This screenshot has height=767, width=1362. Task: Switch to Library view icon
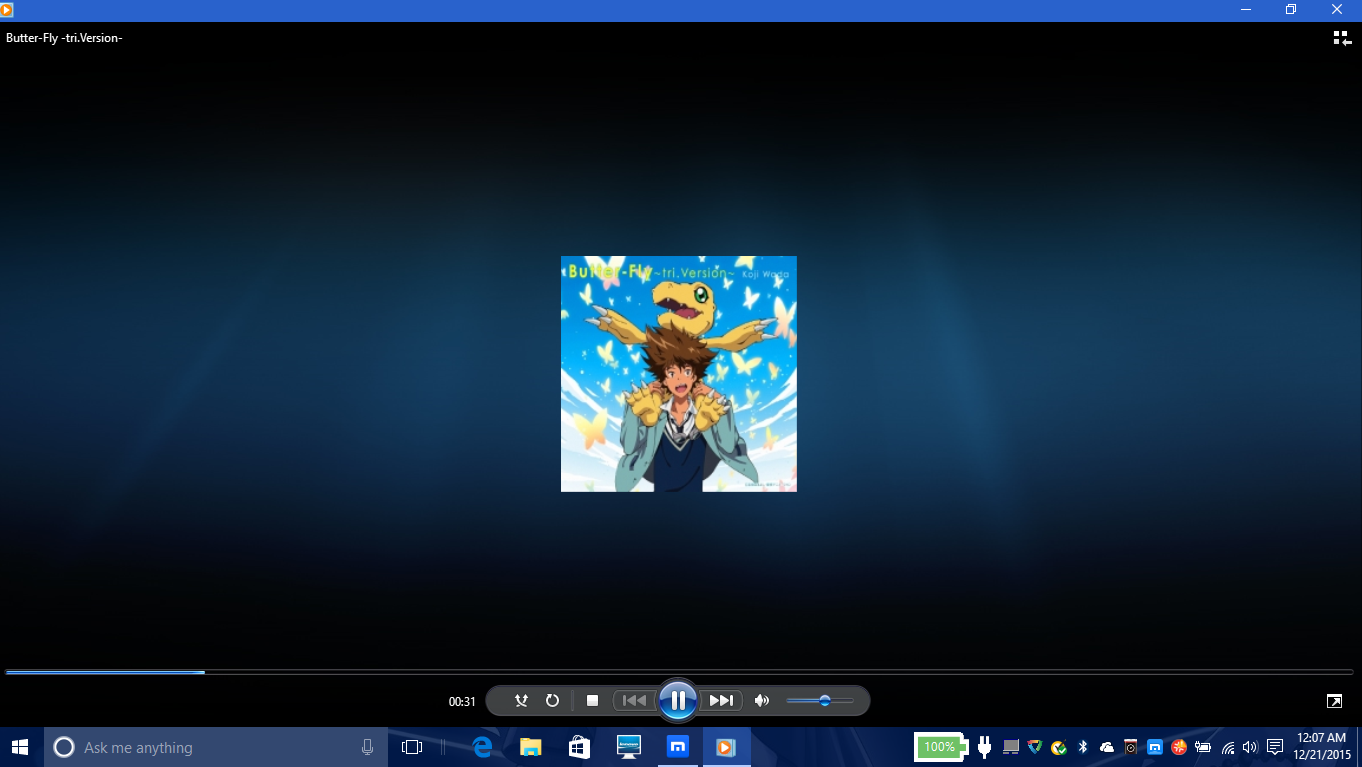click(x=1342, y=38)
